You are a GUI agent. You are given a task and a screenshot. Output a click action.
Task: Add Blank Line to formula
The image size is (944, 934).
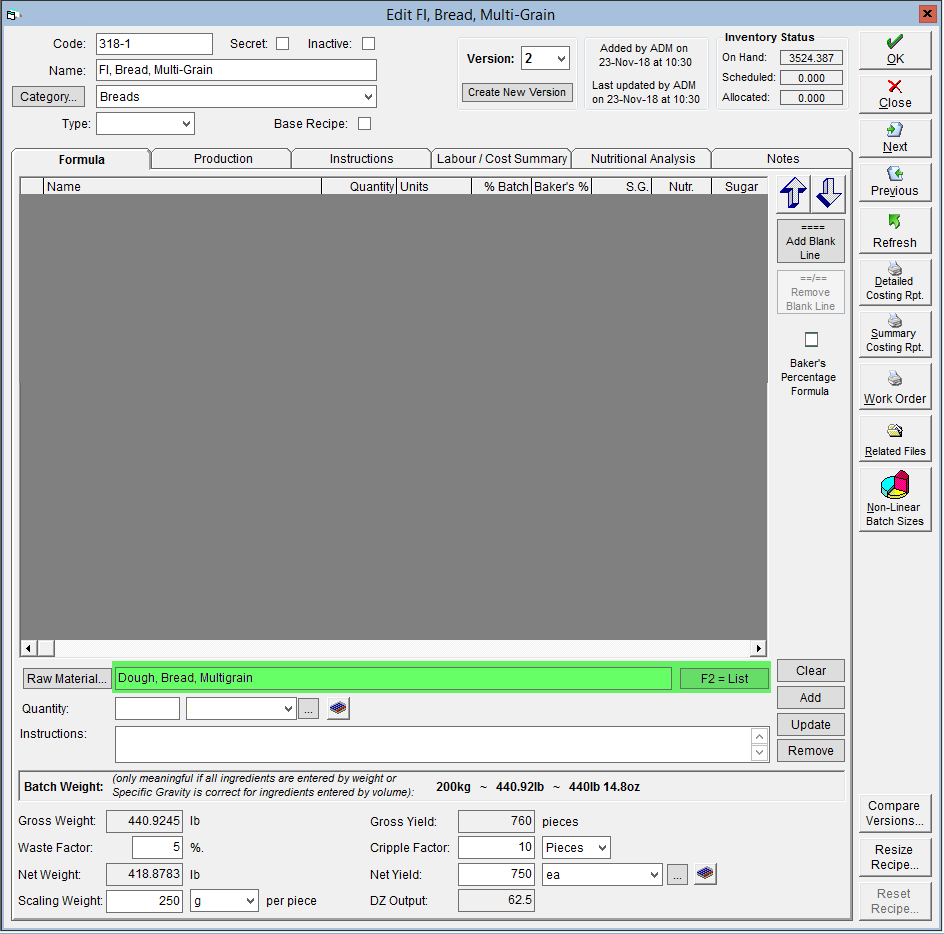point(810,241)
